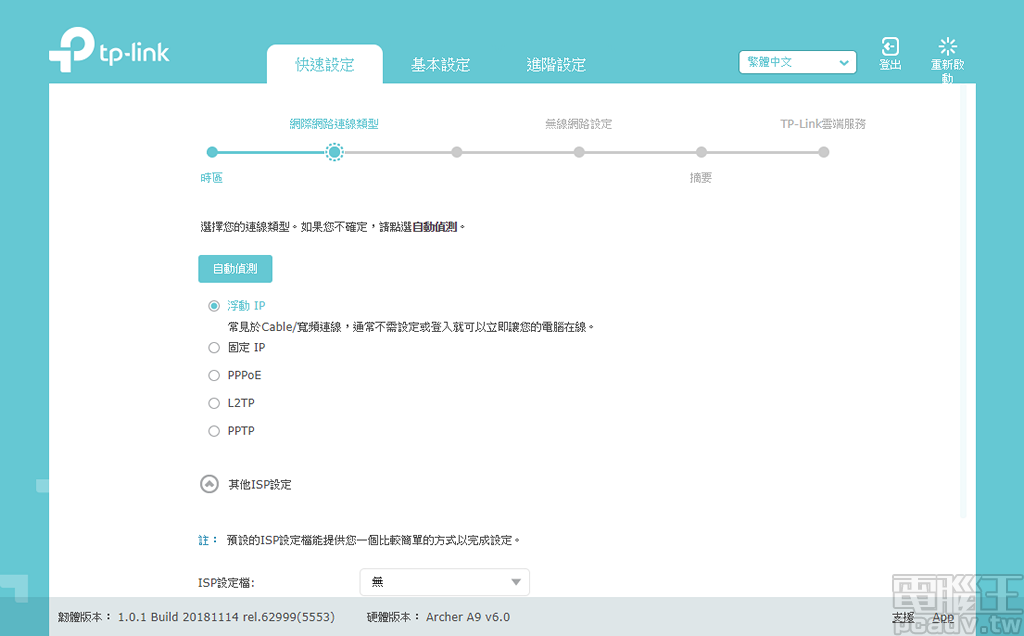Click the 無線網路設定 step dot
Viewport: 1024px width, 636px height.
pyautogui.click(x=578, y=151)
